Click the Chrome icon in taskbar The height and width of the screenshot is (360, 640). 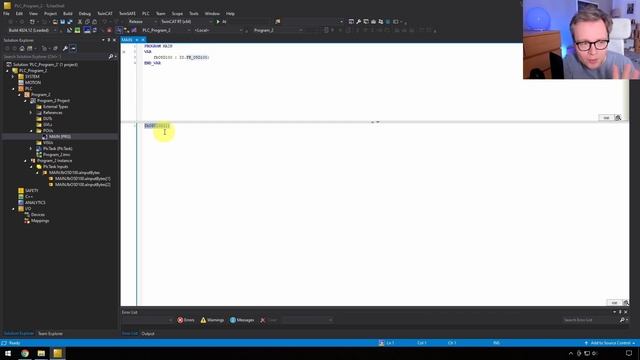25,353
